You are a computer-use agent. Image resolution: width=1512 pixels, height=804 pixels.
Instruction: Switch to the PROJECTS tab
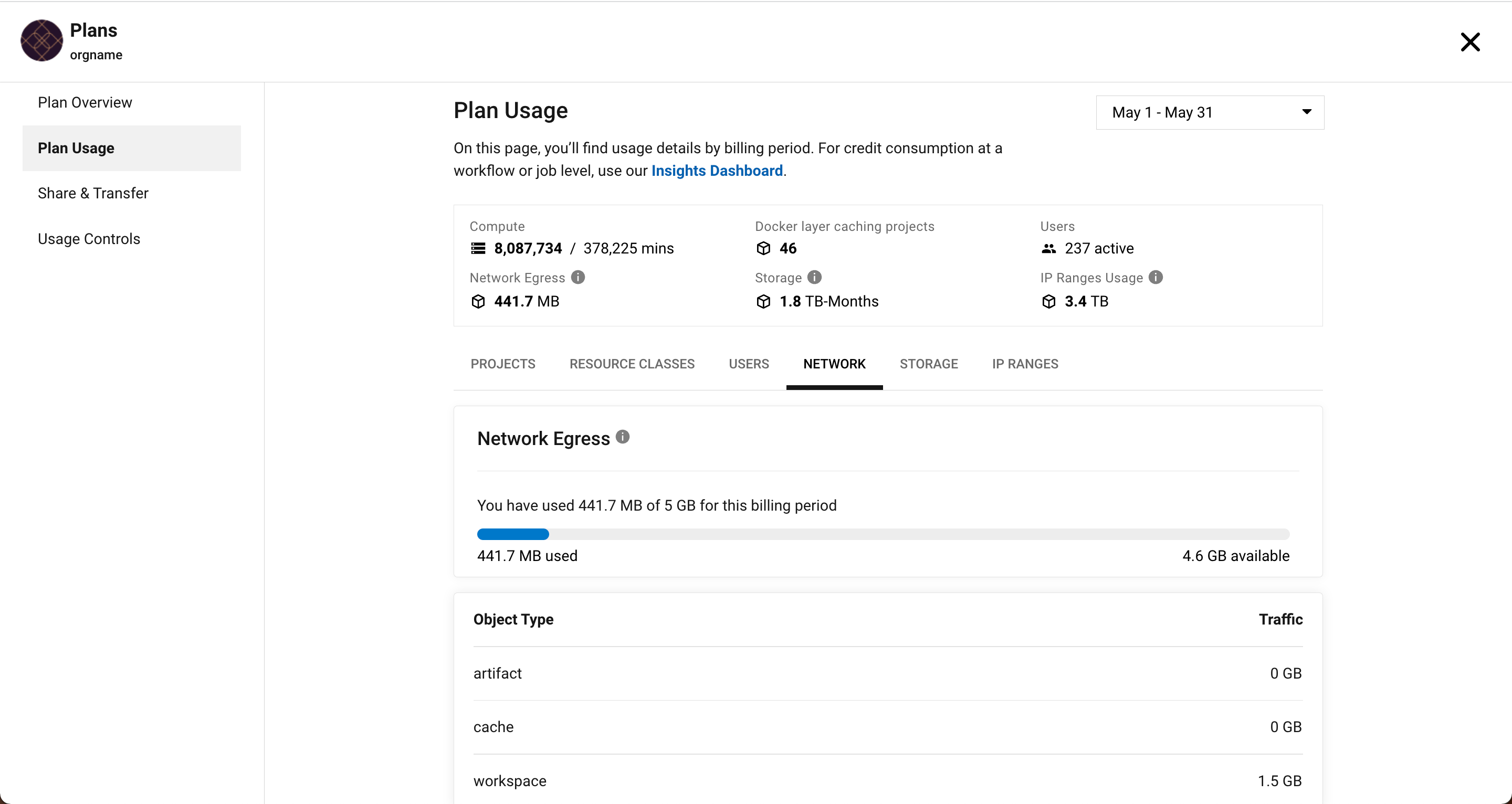click(503, 364)
